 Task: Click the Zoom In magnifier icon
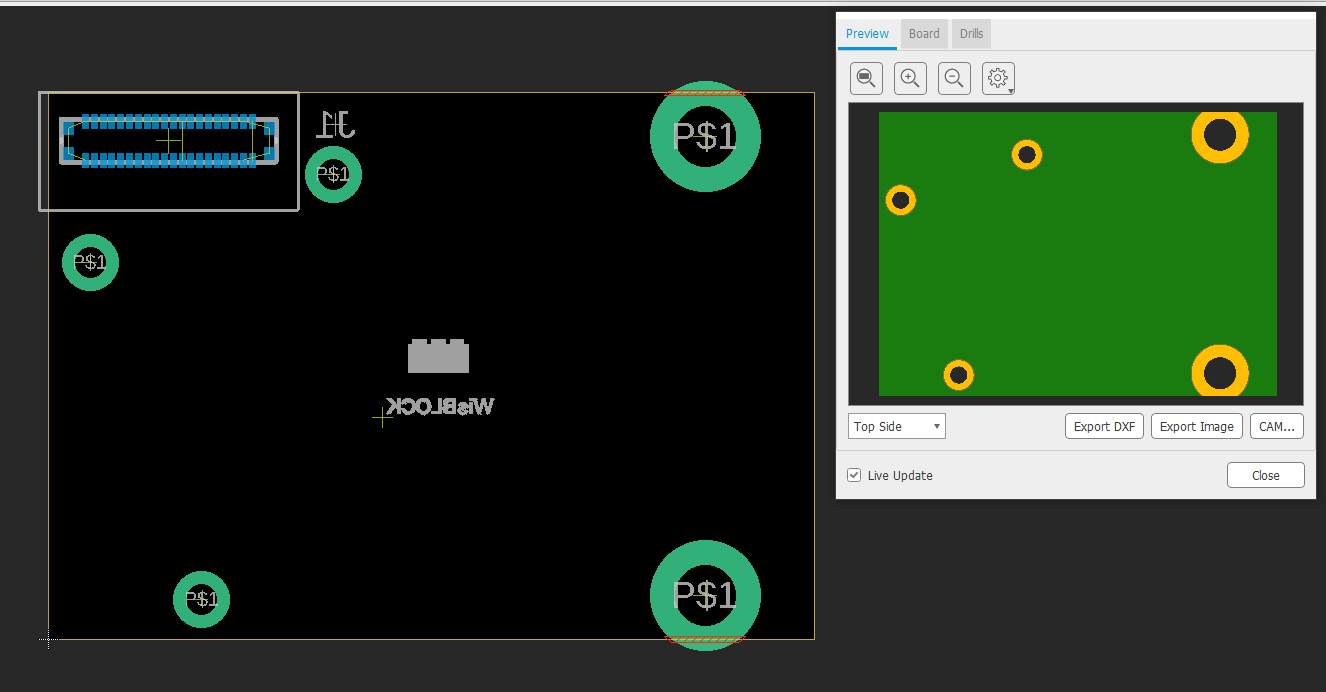click(x=910, y=78)
